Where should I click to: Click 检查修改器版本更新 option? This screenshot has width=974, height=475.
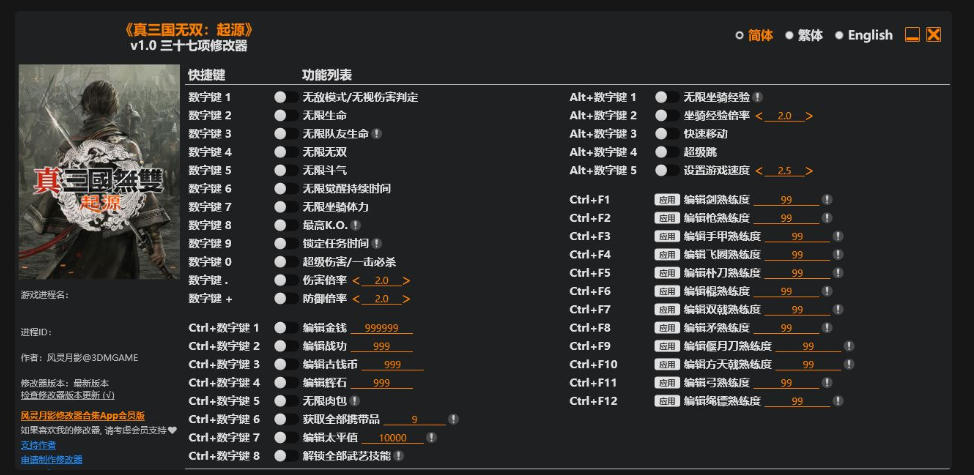pos(68,395)
